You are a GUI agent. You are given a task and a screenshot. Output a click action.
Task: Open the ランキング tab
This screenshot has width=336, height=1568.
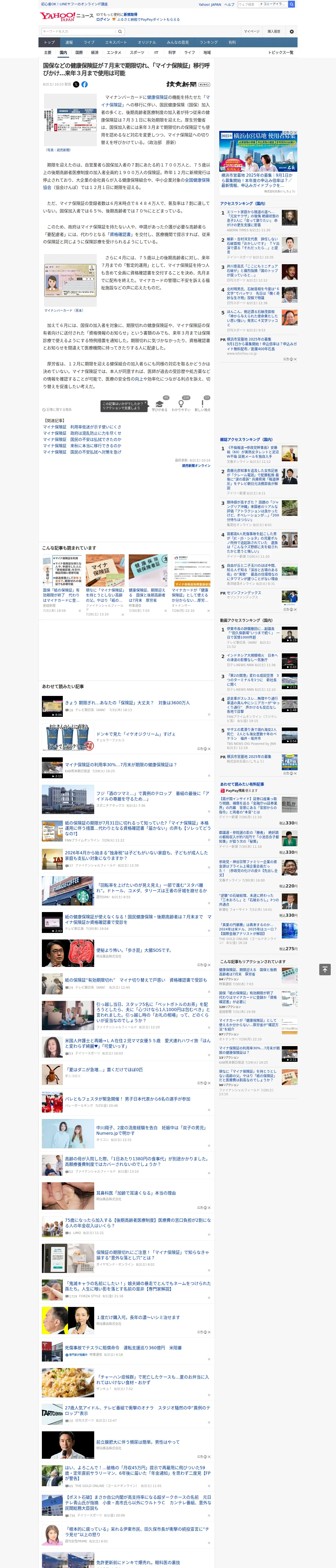coord(209,43)
